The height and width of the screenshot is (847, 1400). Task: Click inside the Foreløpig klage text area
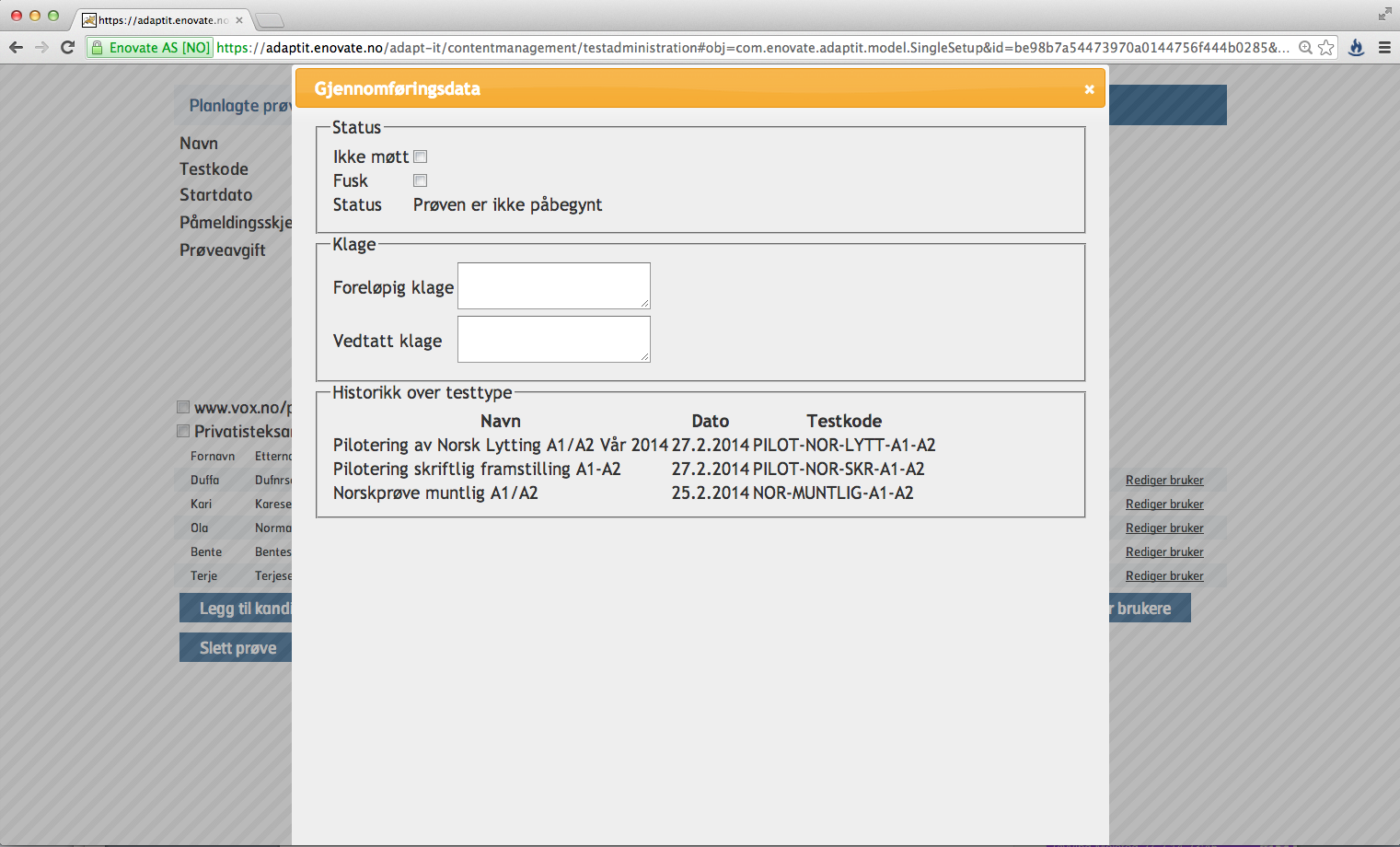click(x=554, y=285)
